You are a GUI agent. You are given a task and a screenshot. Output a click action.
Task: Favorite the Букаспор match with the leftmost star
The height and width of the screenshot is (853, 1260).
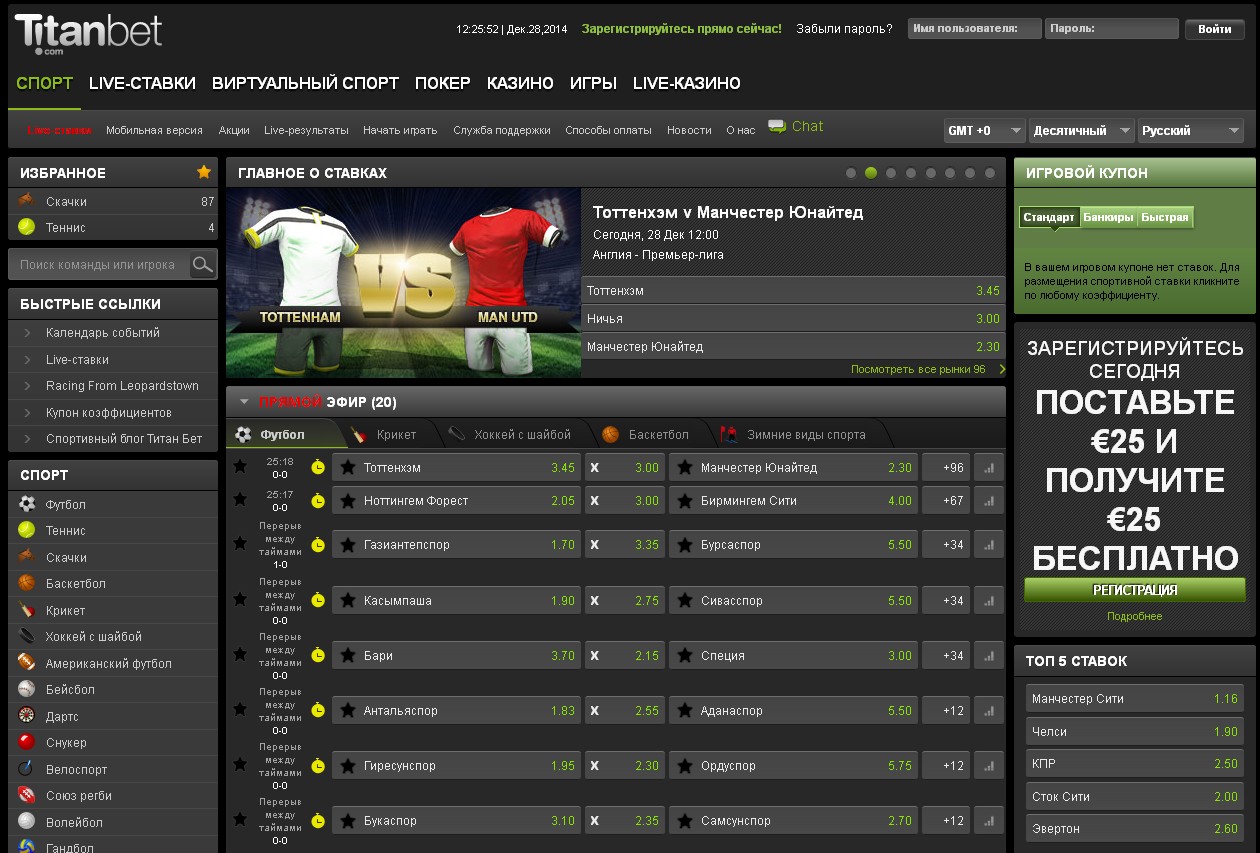tap(240, 818)
